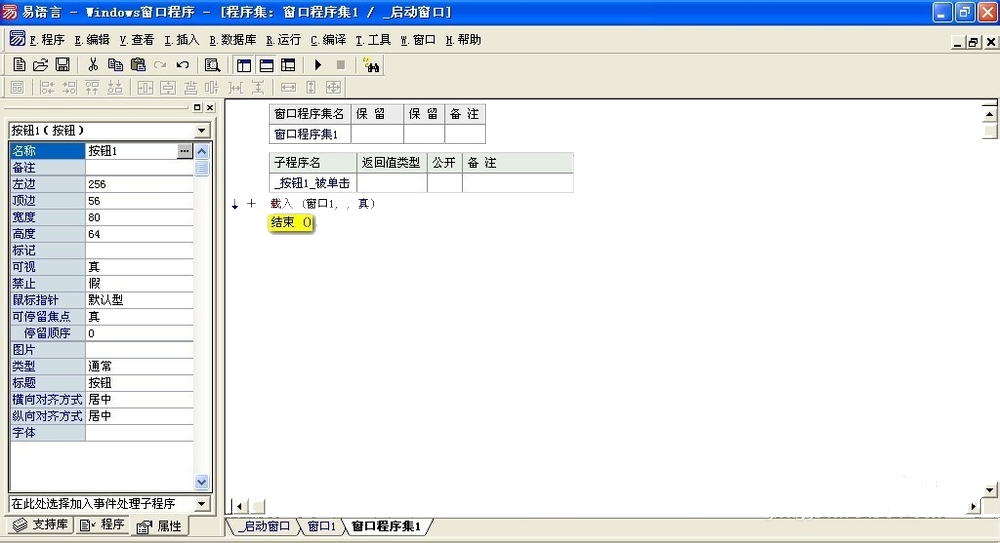The image size is (1000, 543).
Task: Click the Paste clipboard icon
Action: coord(138,65)
